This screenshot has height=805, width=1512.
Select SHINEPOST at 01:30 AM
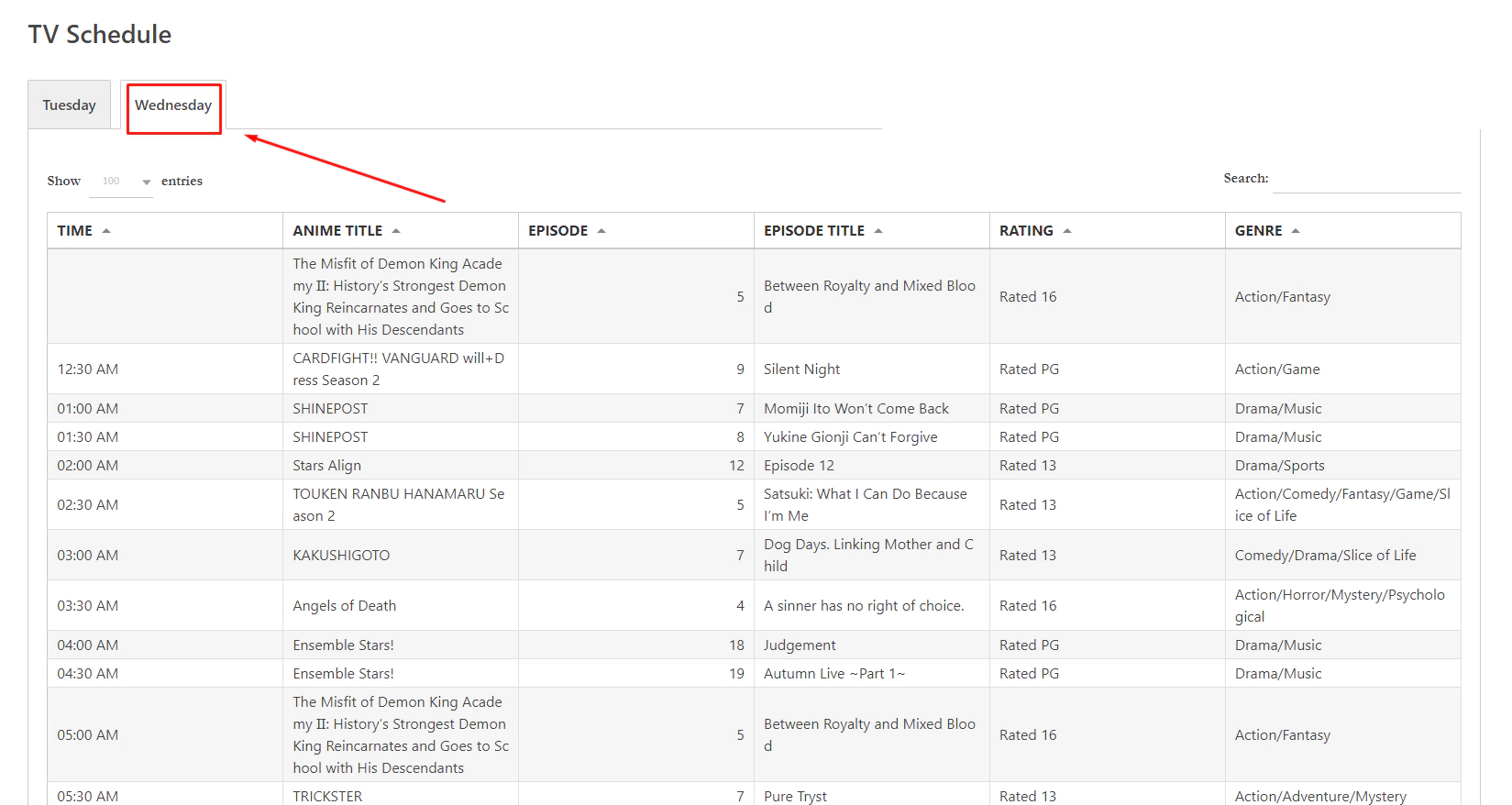pos(330,437)
